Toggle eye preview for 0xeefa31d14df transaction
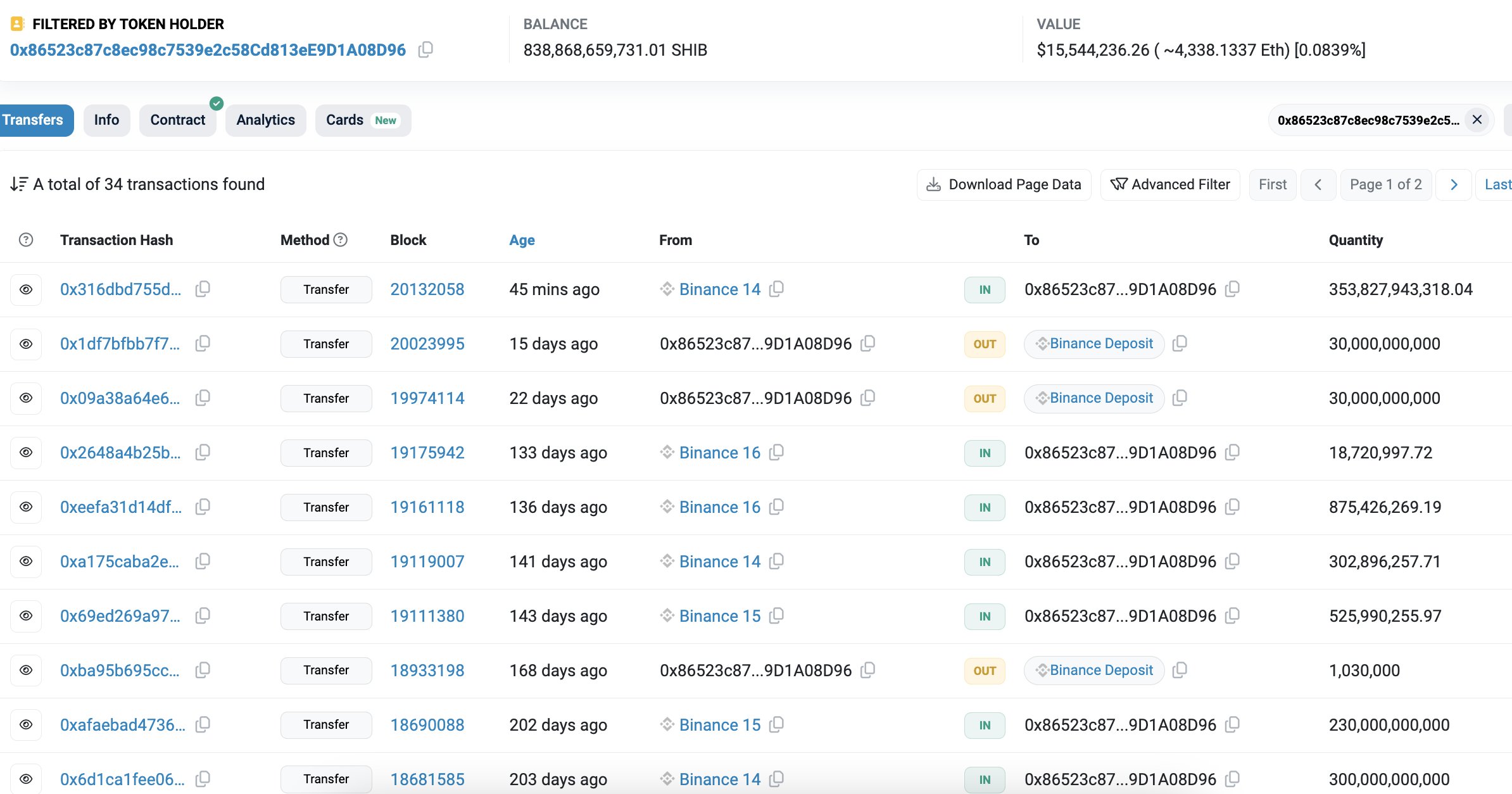 point(26,507)
